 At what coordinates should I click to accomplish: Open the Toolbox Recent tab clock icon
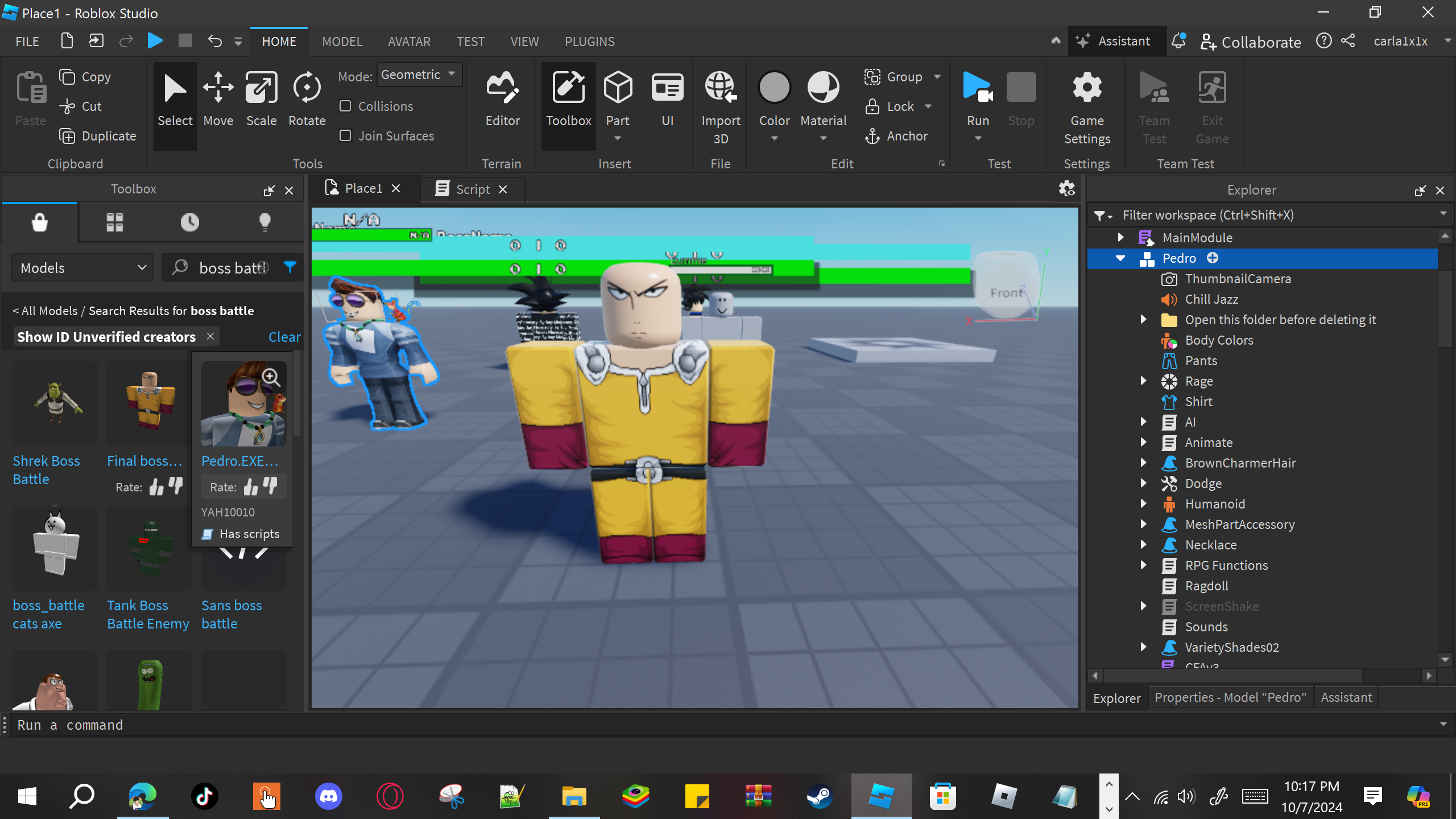click(189, 222)
